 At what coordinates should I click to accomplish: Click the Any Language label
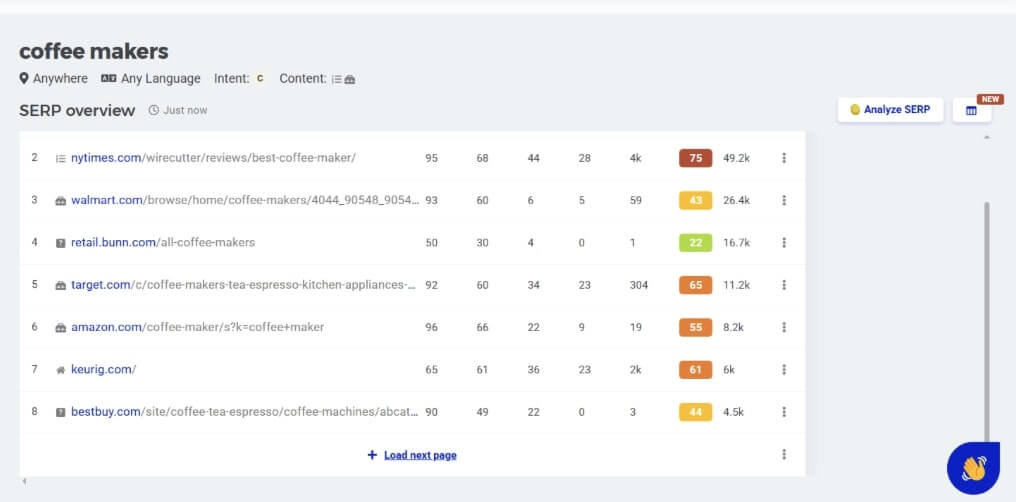click(161, 78)
